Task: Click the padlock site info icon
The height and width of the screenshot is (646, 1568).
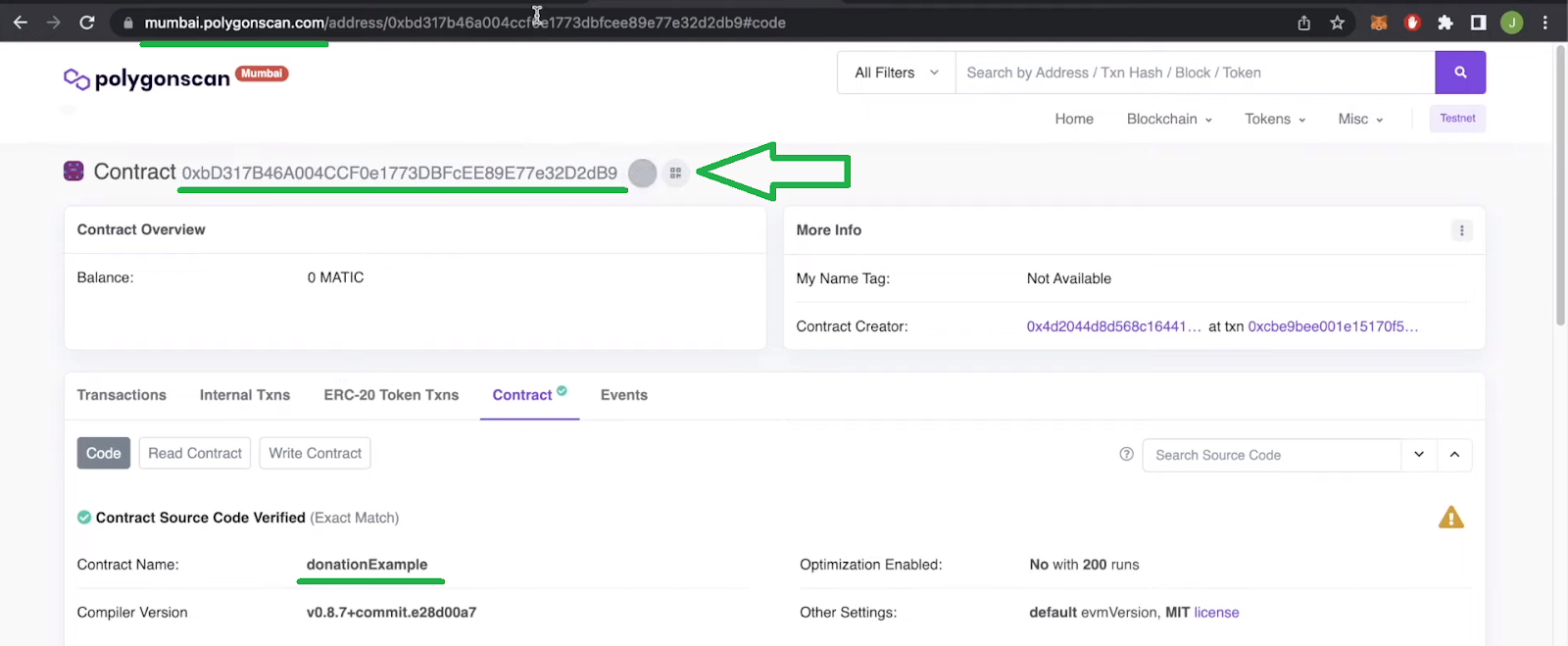Action: point(127,22)
